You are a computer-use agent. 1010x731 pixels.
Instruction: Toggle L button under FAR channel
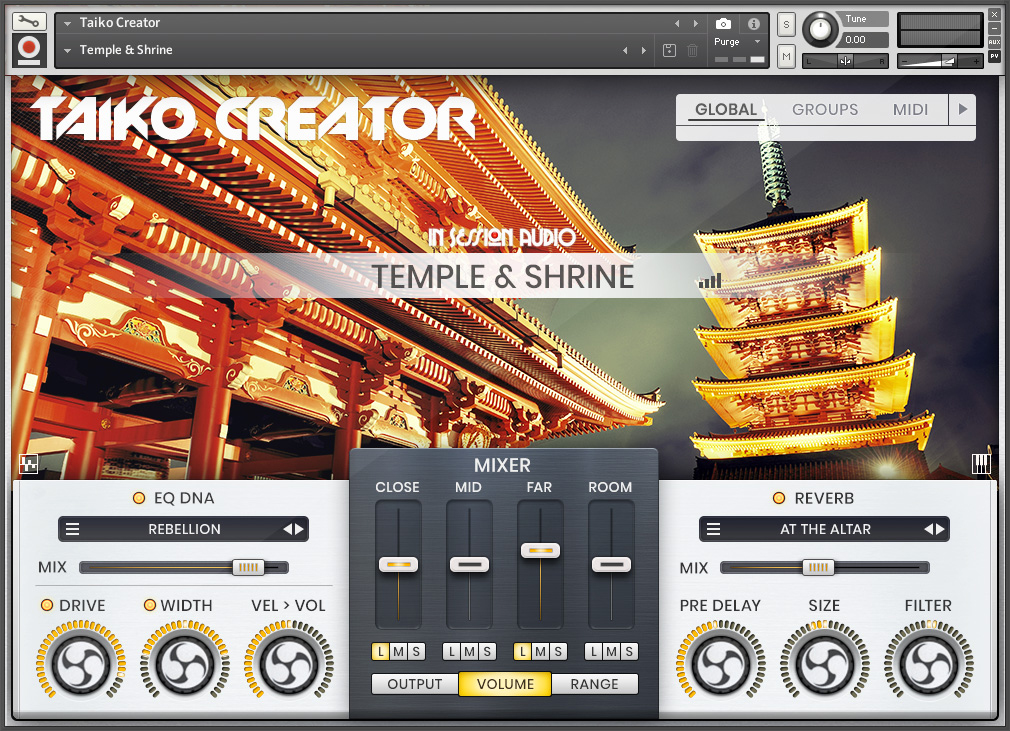pos(522,652)
